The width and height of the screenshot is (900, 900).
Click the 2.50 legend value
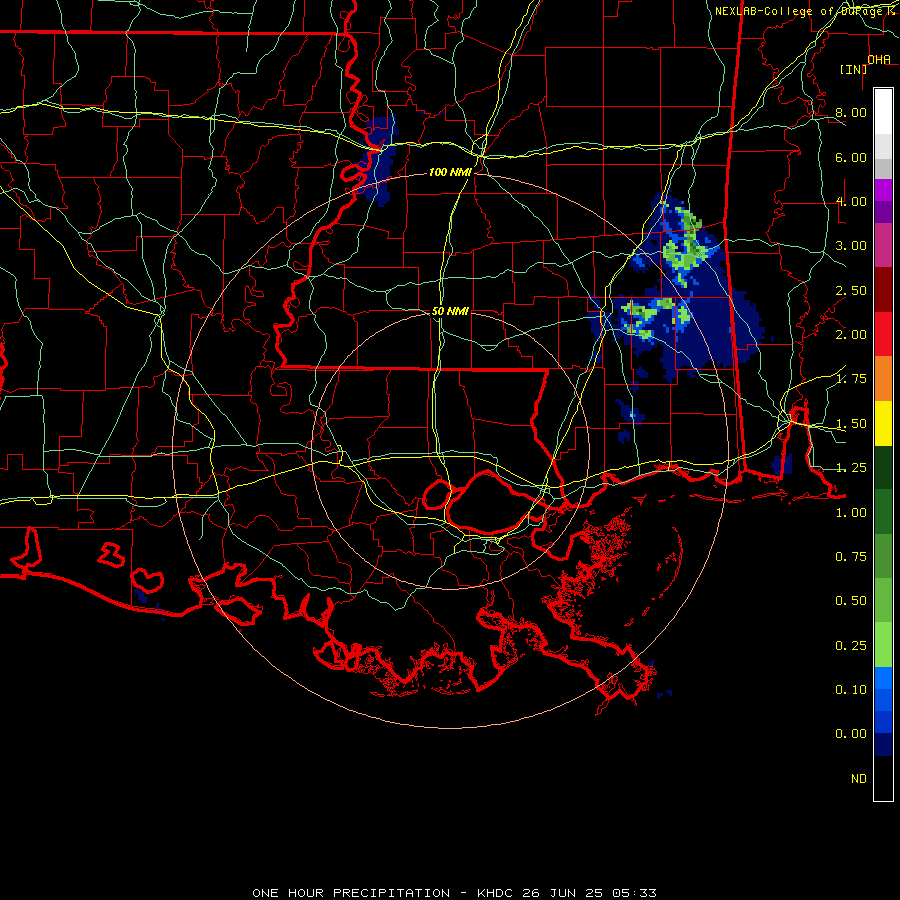pyautogui.click(x=851, y=290)
